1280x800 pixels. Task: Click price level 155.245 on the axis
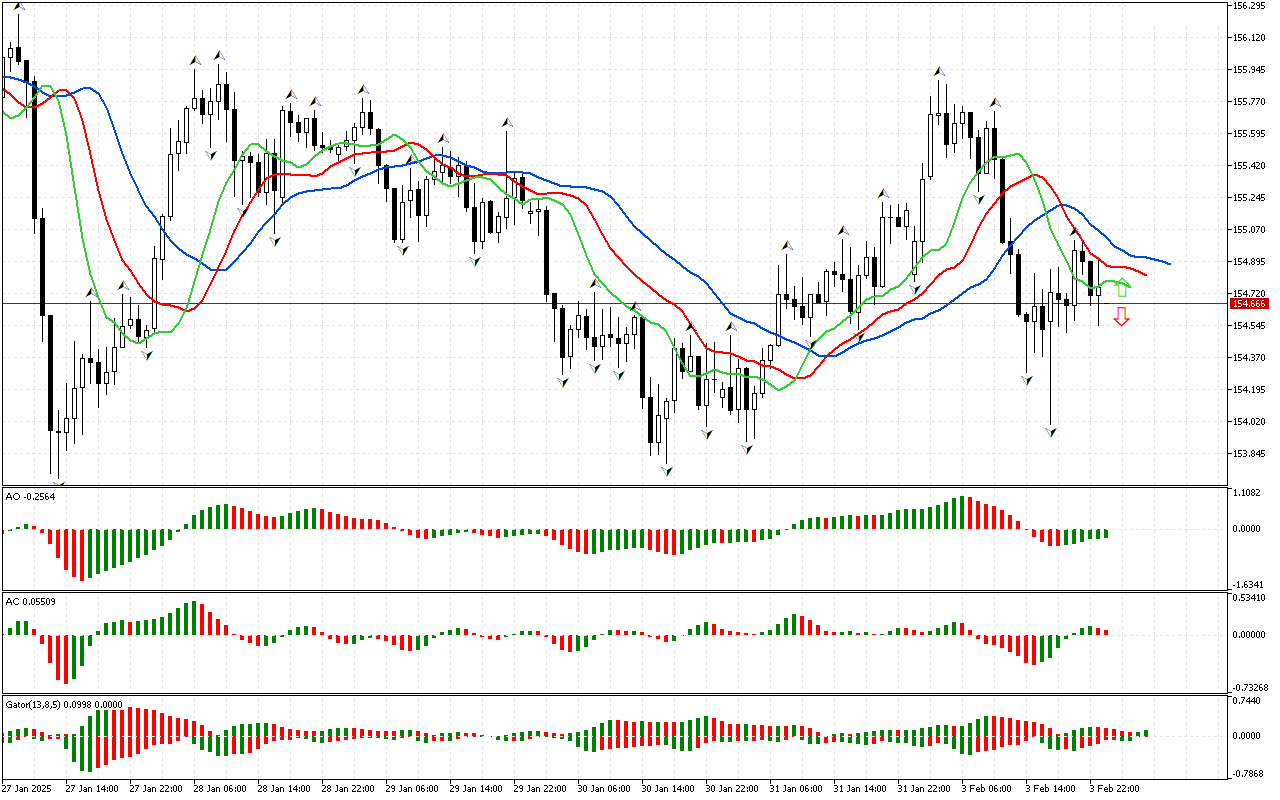coord(1250,198)
